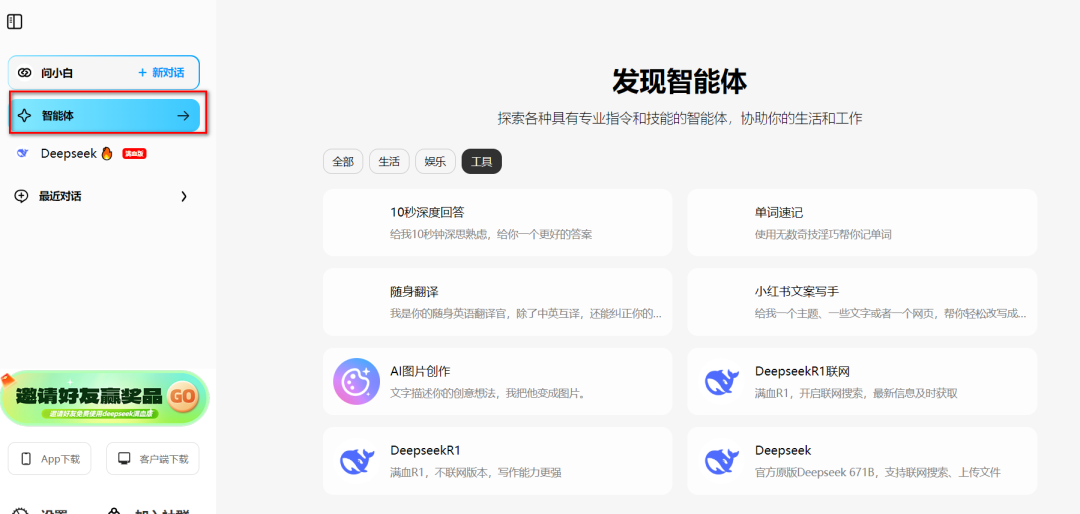The height and width of the screenshot is (514, 1080).
Task: Click the 客户端下载 button
Action: coord(153,459)
